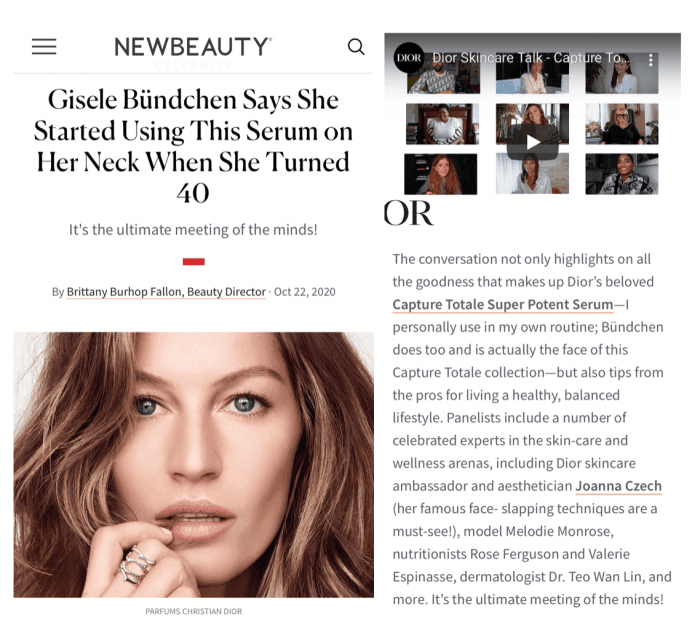
Task: Click the search magnifier icon
Action: [356, 46]
